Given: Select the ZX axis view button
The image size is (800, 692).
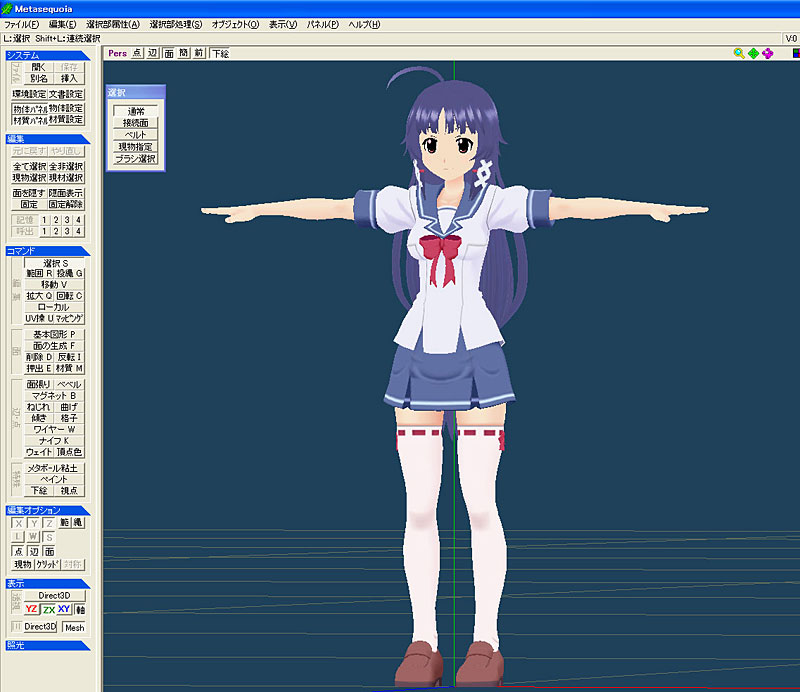Looking at the screenshot, I should click(48, 609).
